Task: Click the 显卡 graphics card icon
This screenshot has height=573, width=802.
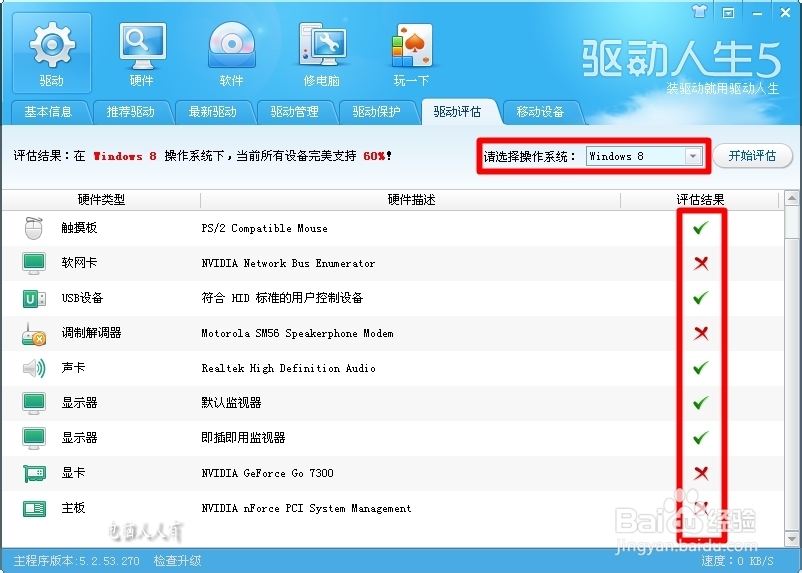Action: [34, 473]
